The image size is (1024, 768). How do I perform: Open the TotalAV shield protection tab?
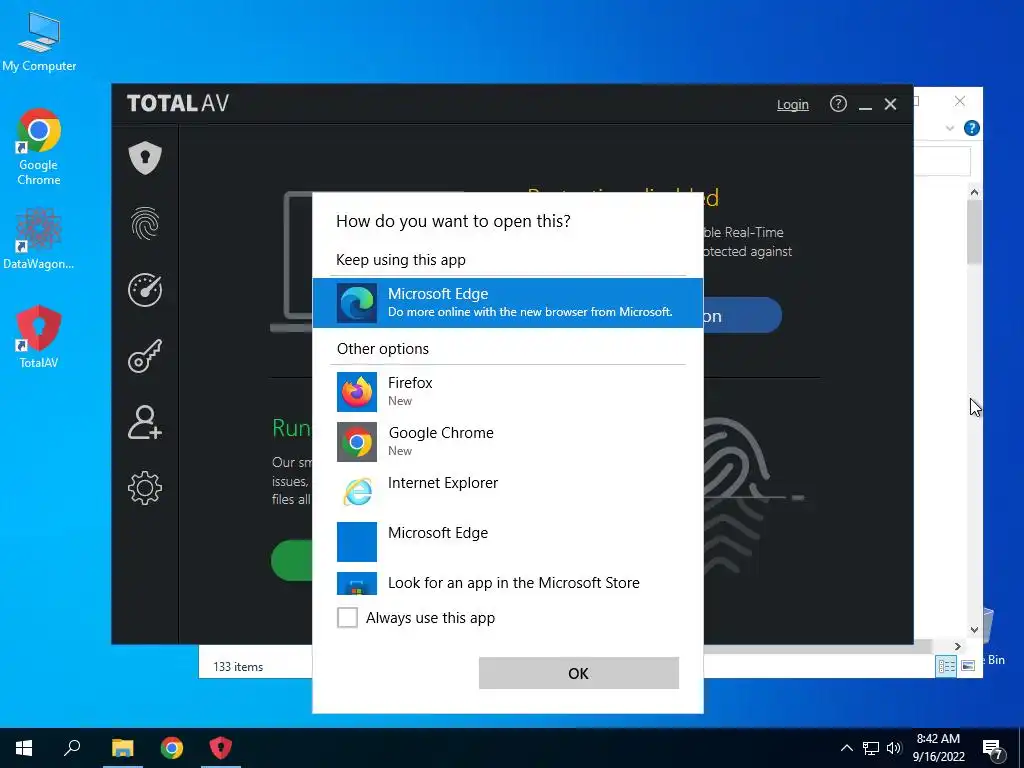[145, 157]
